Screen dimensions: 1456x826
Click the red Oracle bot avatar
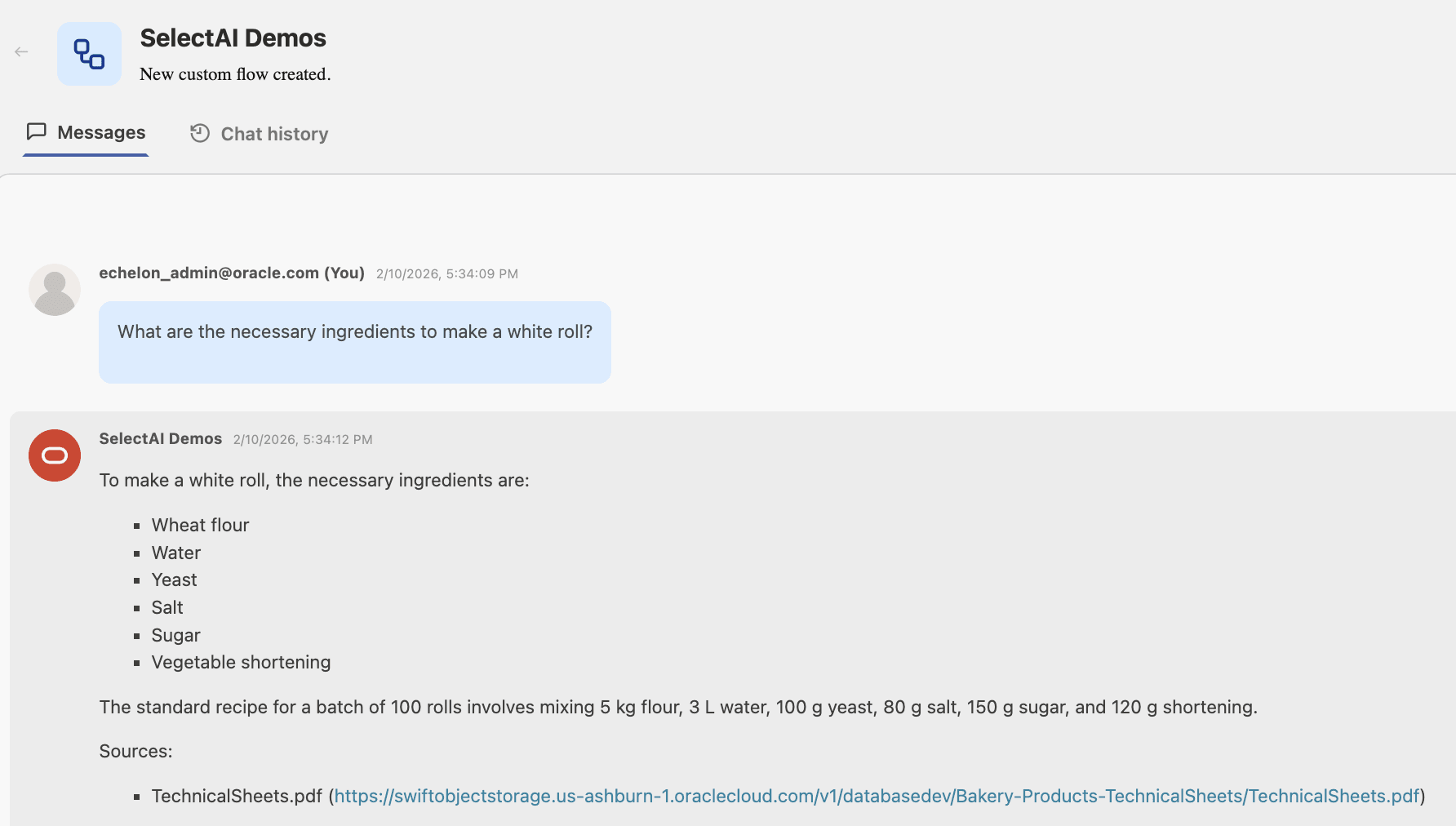click(x=55, y=455)
